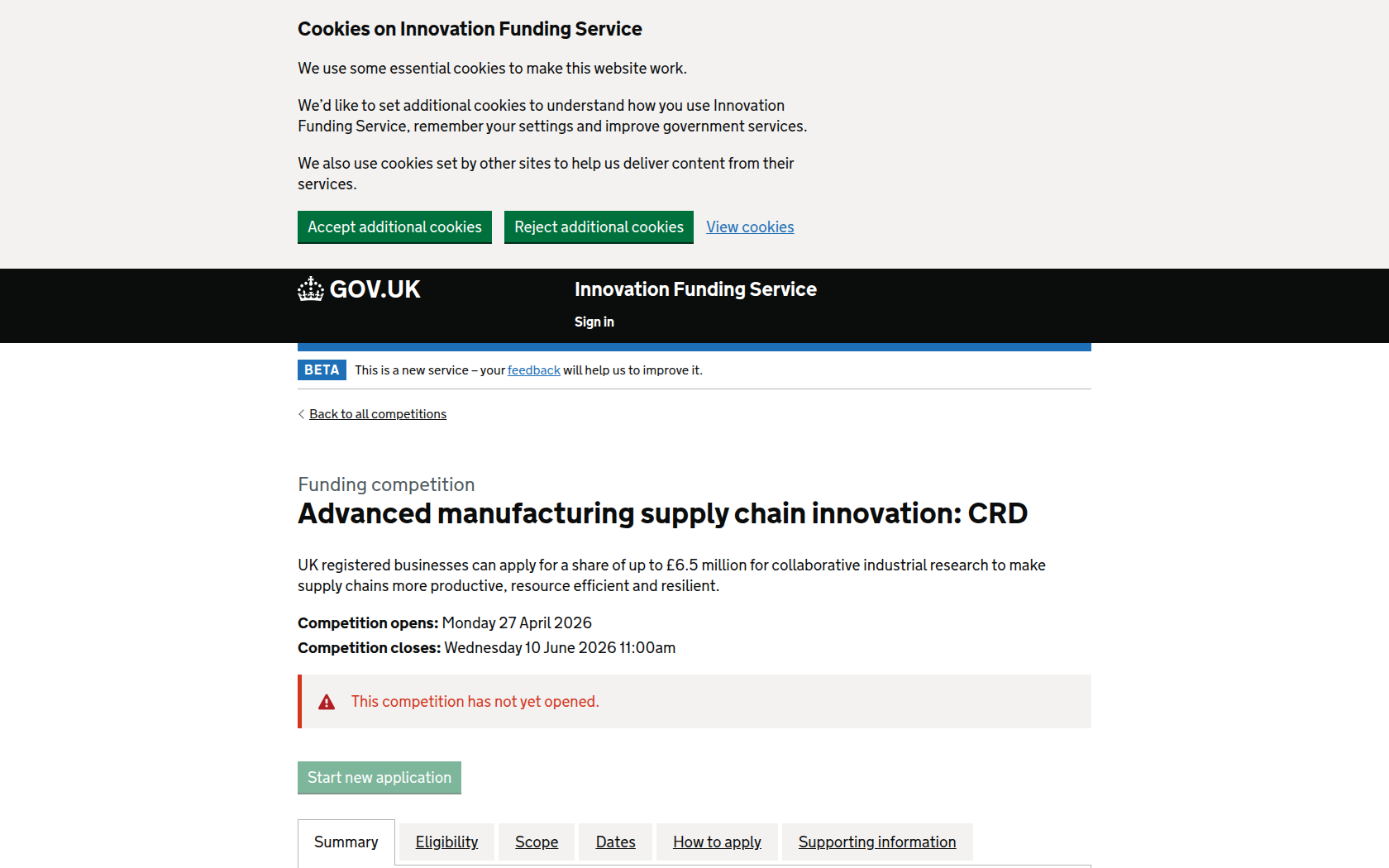Click the GOV.UK crown logo icon
Image resolution: width=1389 pixels, height=868 pixels.
[x=311, y=289]
